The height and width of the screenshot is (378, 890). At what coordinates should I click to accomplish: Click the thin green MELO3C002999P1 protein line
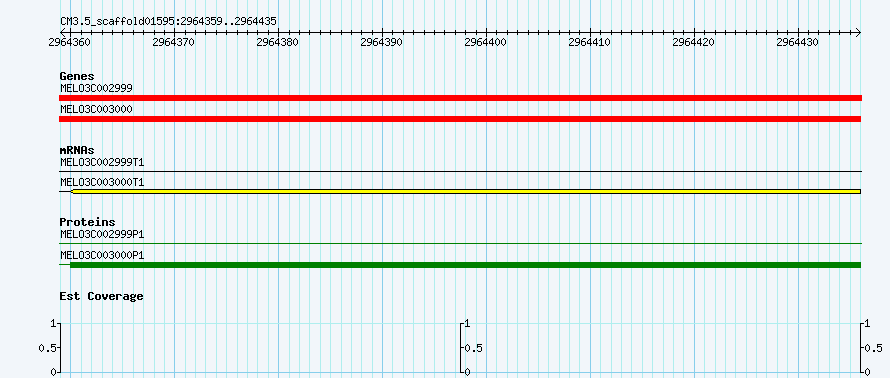(460, 243)
